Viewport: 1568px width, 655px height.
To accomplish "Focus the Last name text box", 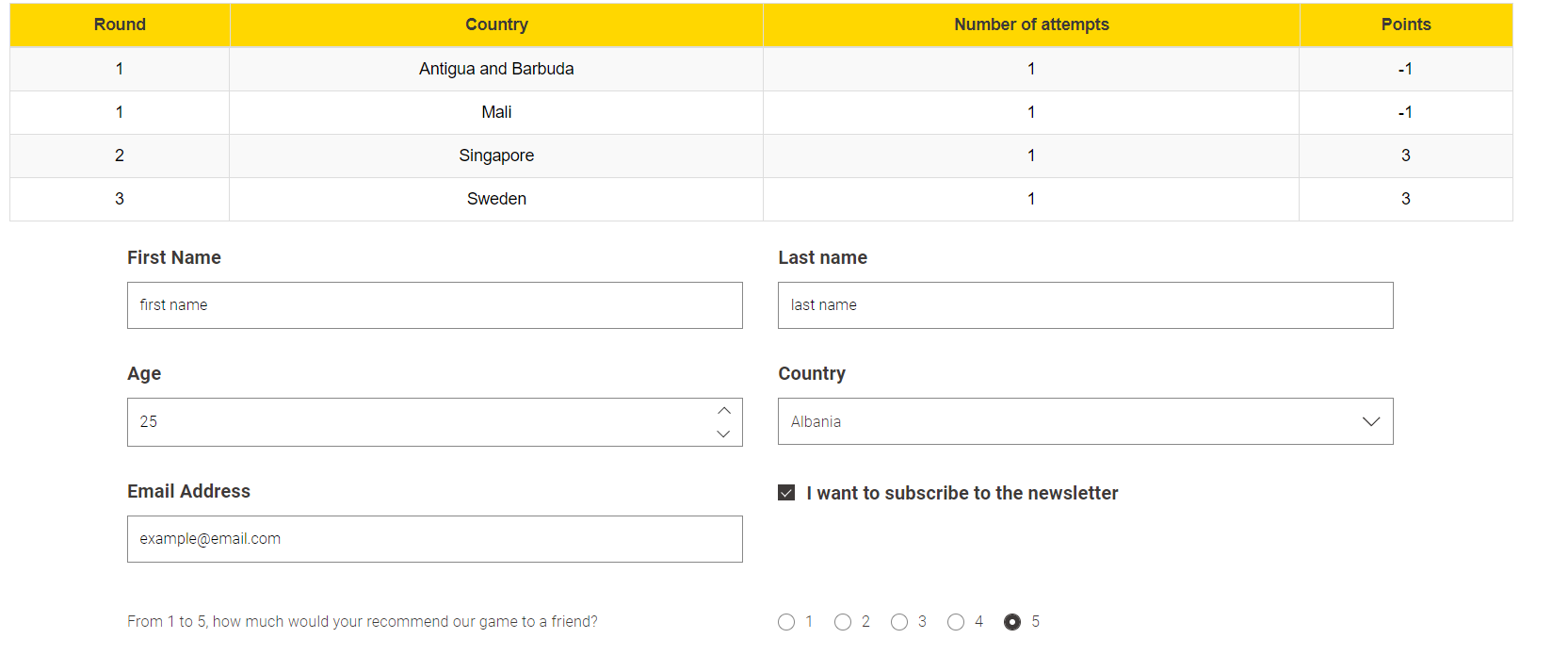I will click(x=1085, y=305).
